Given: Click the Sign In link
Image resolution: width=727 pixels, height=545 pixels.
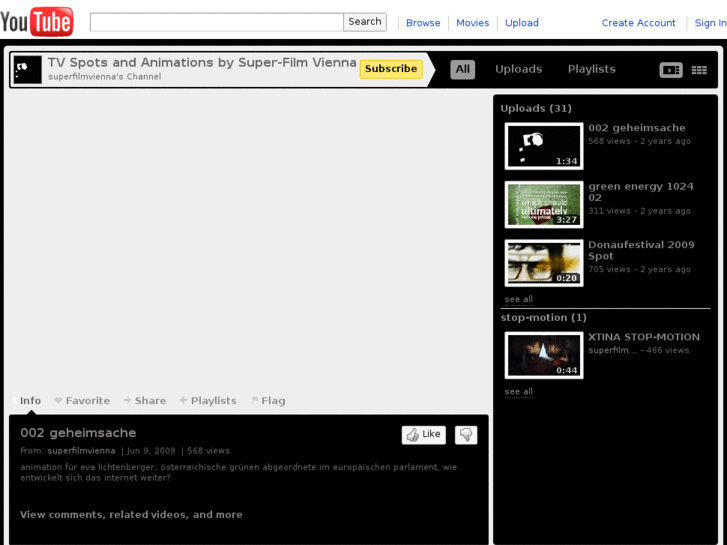Looking at the screenshot, I should coord(710,23).
